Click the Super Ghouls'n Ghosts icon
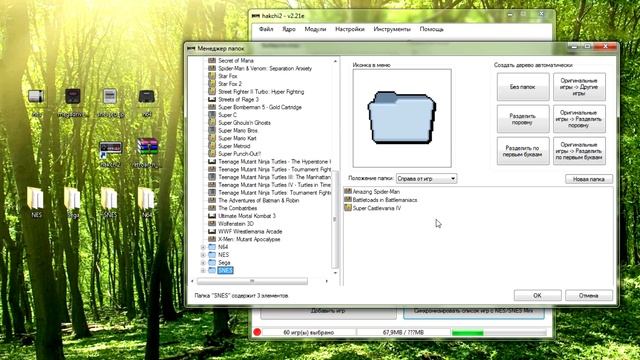Image resolution: width=640 pixels, height=360 pixels. pos(212,122)
